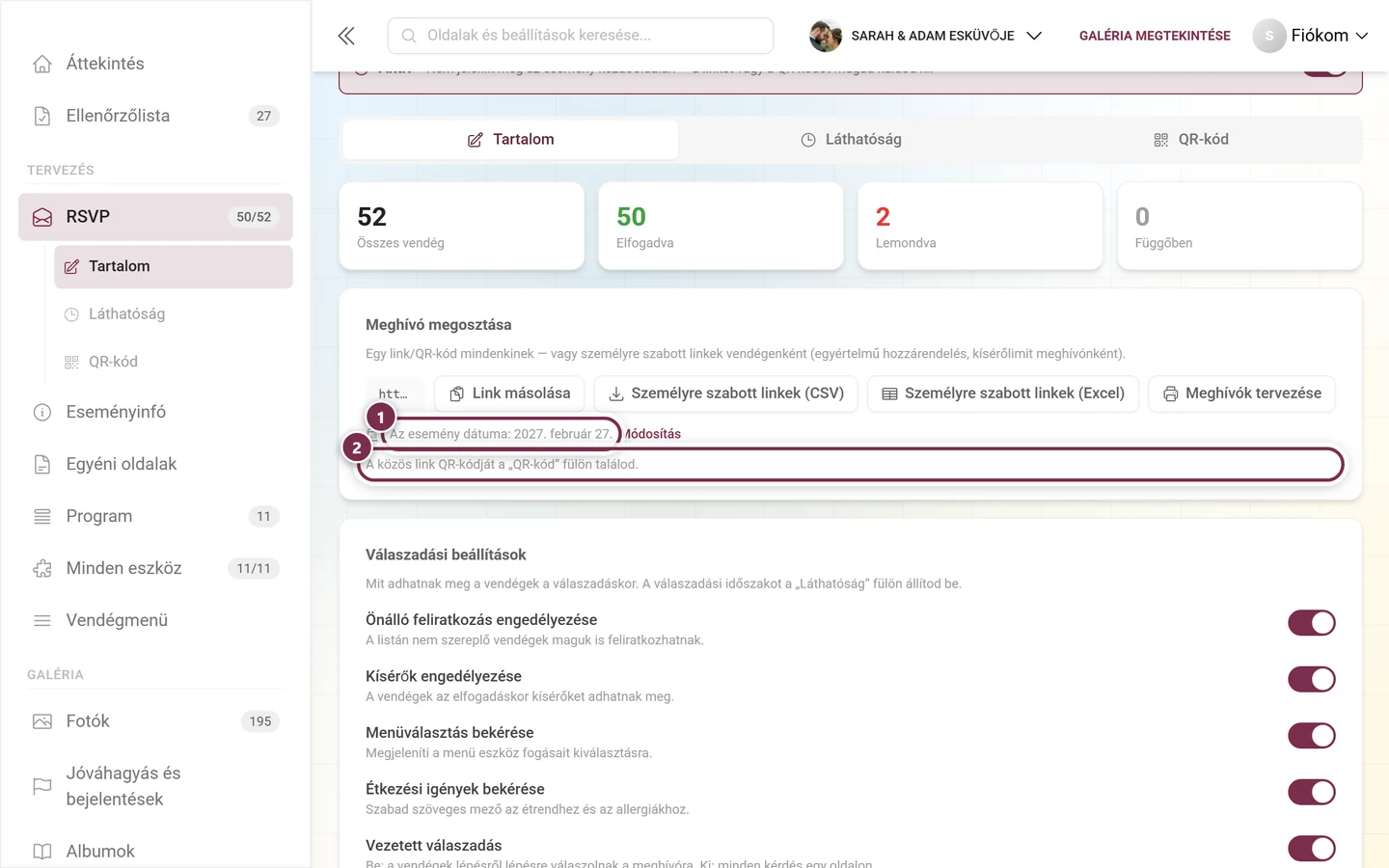Open the Vendégmenü page

click(155, 620)
